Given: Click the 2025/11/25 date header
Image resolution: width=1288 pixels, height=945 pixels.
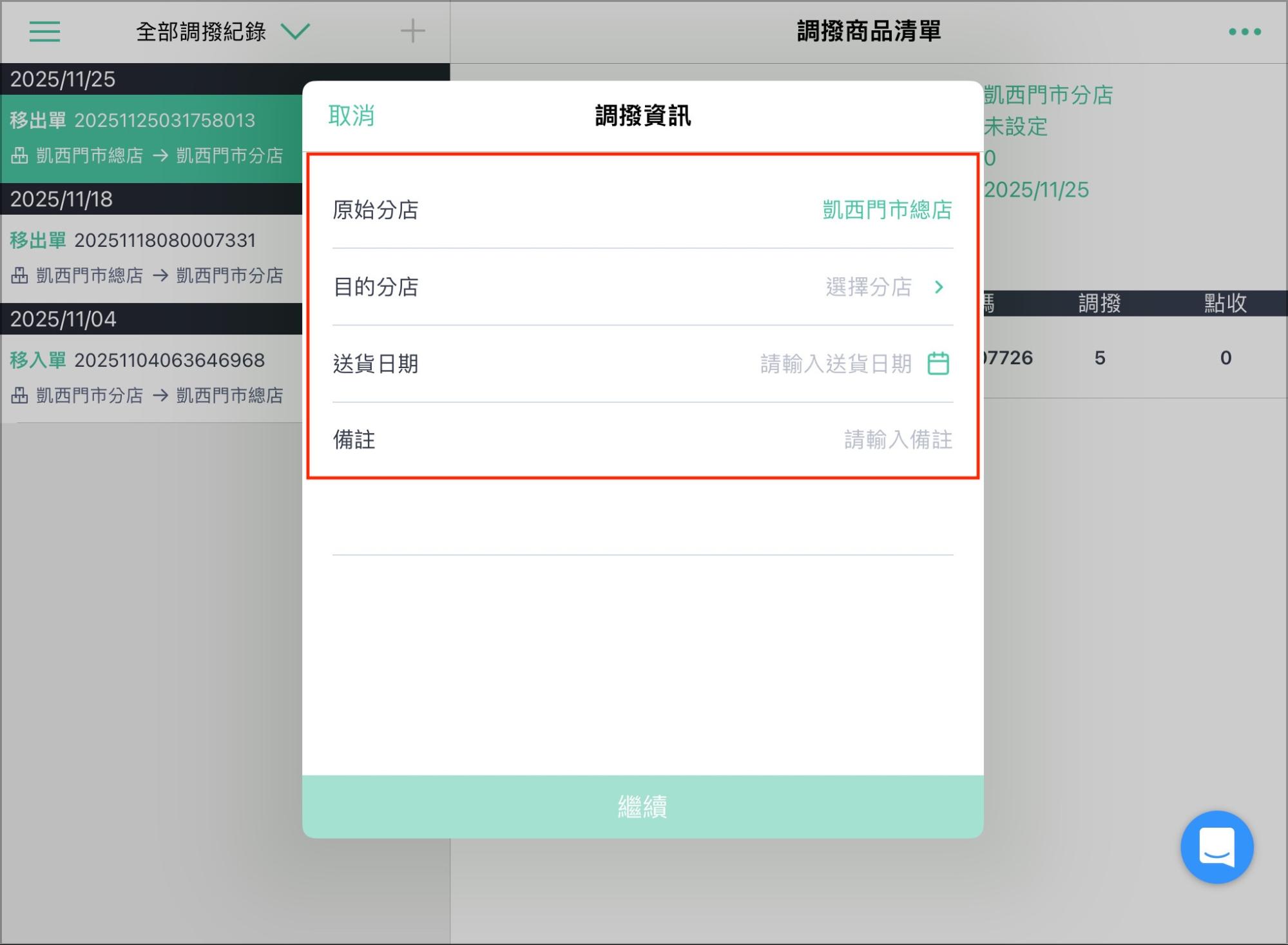Looking at the screenshot, I should [62, 79].
